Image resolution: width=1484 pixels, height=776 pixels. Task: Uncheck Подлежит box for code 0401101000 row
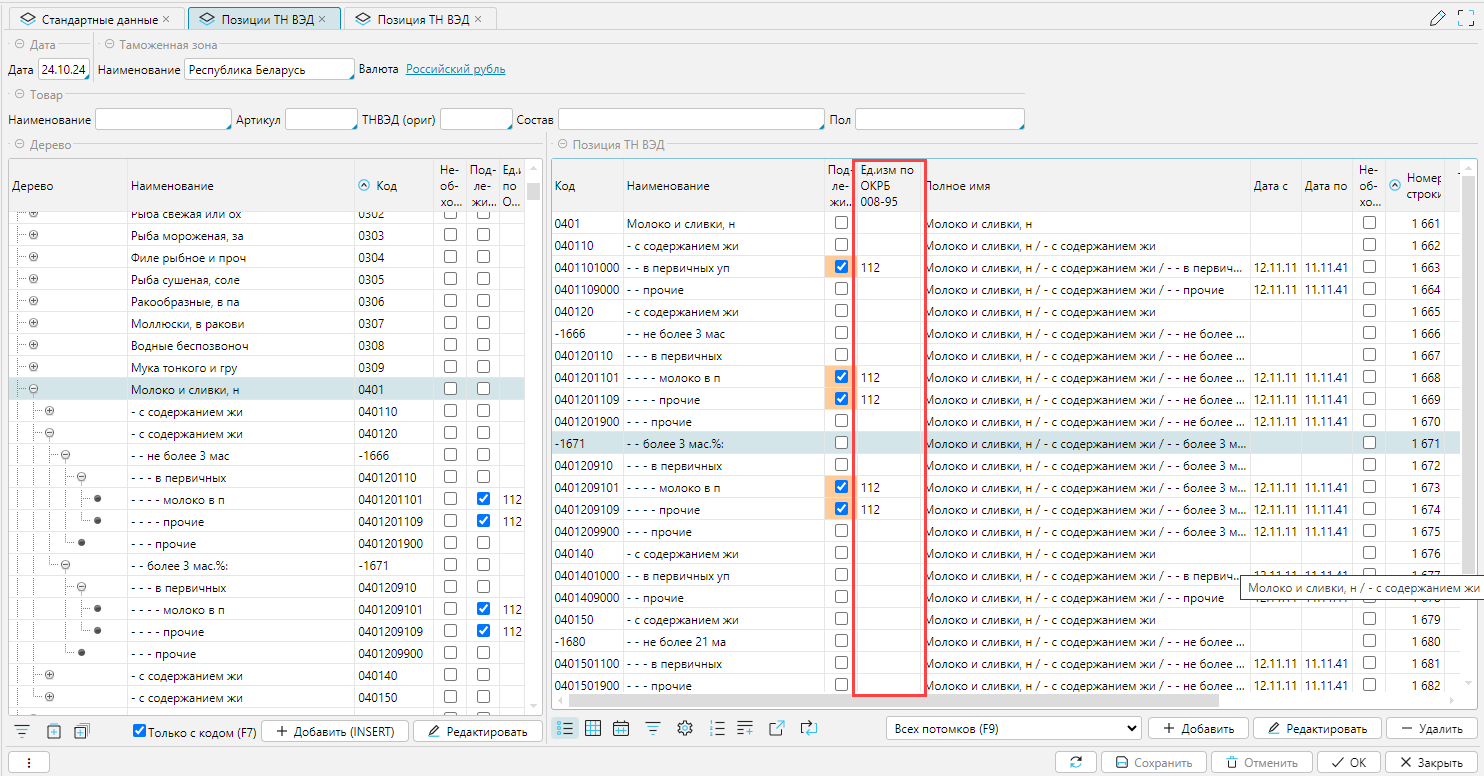[841, 267]
